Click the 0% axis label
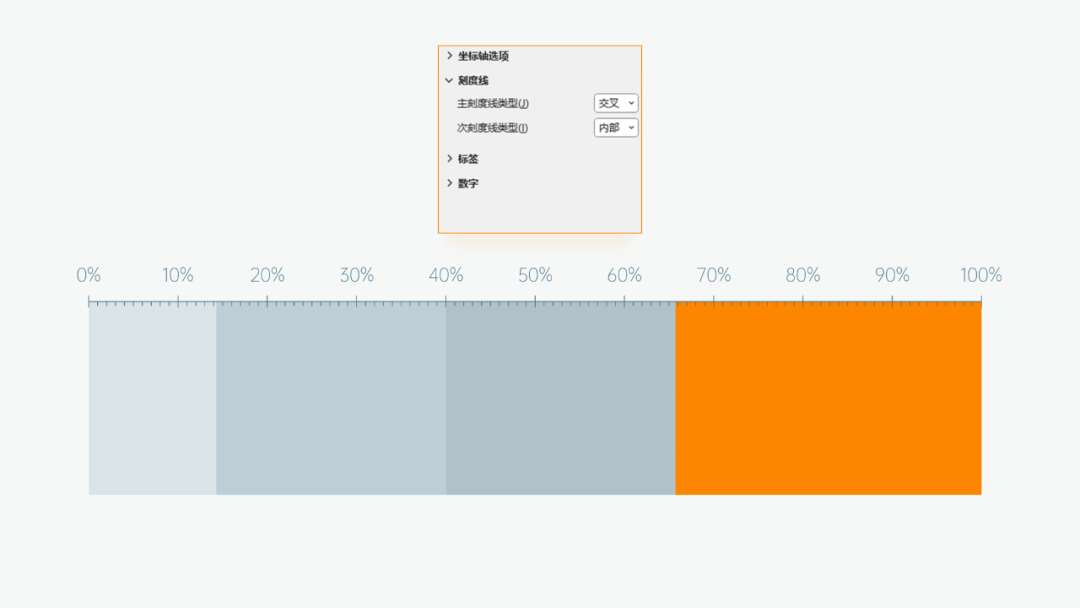This screenshot has height=608, width=1080. click(88, 275)
